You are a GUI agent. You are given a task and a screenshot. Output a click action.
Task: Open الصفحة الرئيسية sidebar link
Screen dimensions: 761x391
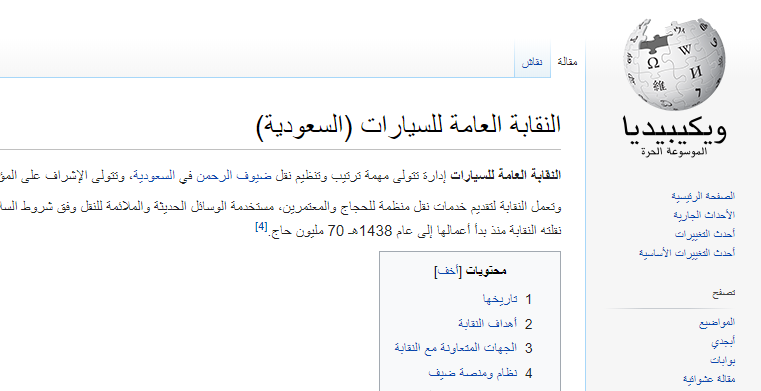pyautogui.click(x=703, y=196)
